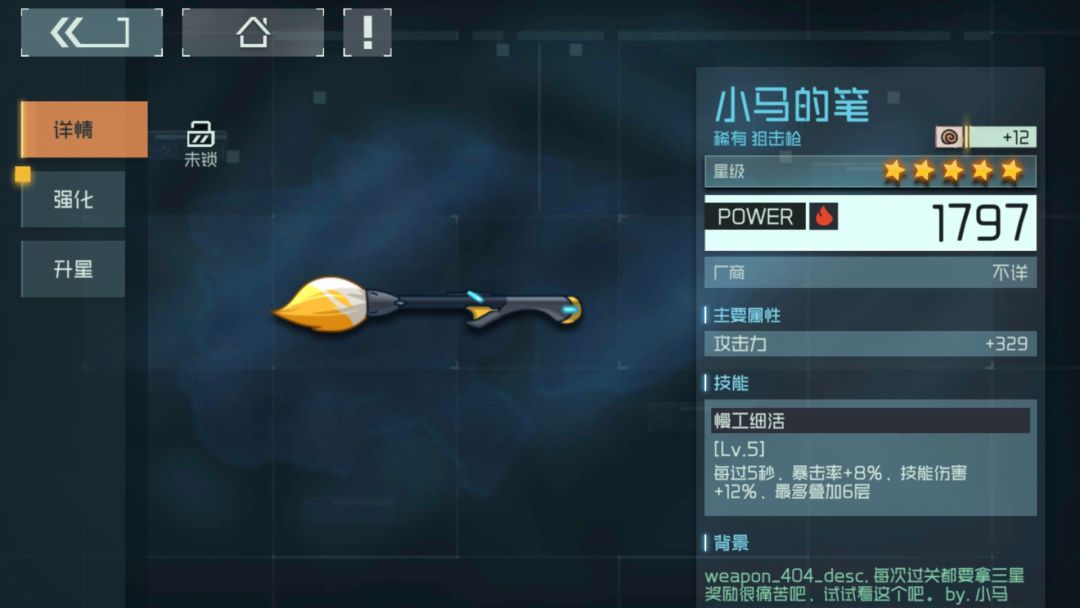Open the 升星 star upgrade tab
The height and width of the screenshot is (608, 1080).
click(x=73, y=269)
